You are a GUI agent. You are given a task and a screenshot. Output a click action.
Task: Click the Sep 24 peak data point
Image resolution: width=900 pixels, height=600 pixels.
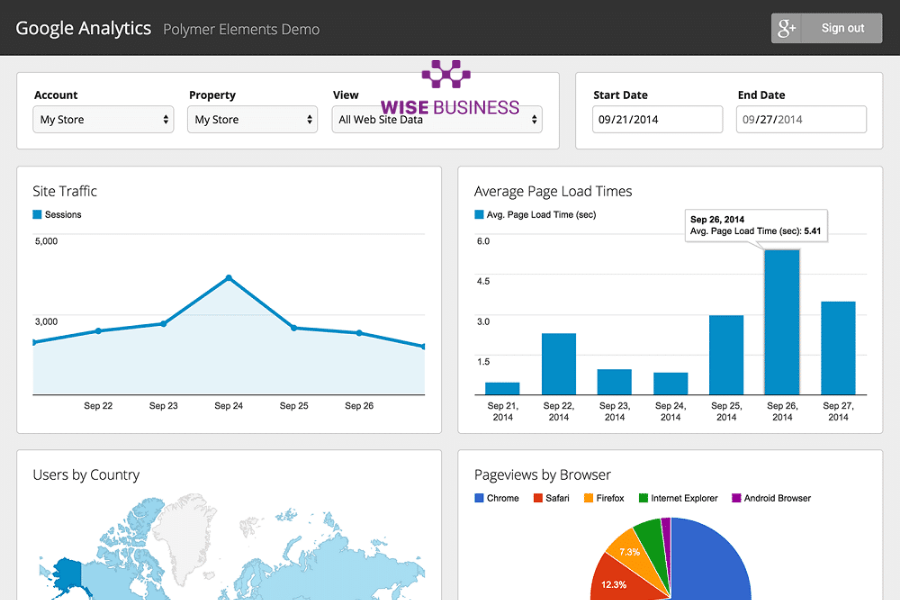[228, 278]
